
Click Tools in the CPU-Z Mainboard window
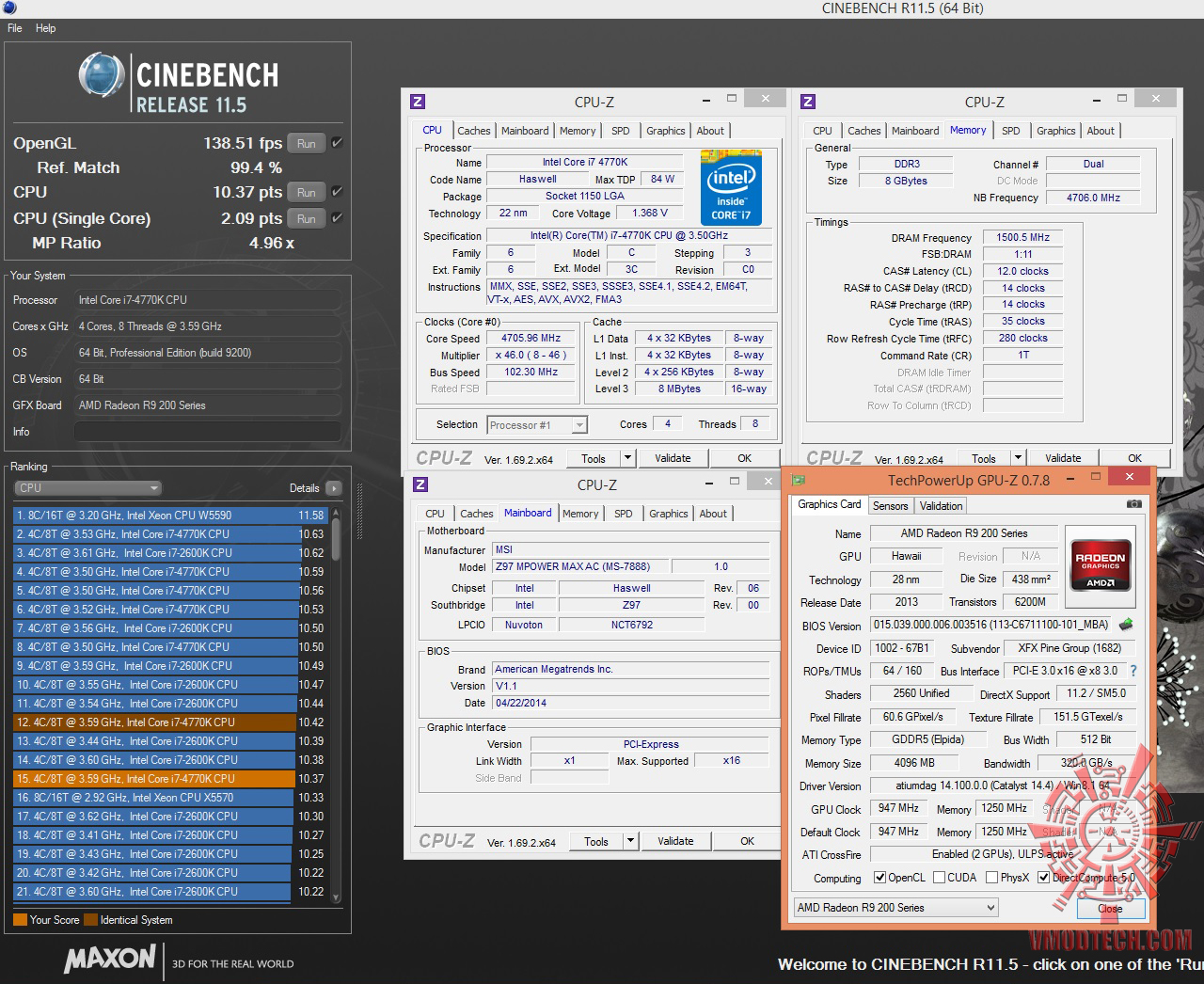(x=596, y=841)
